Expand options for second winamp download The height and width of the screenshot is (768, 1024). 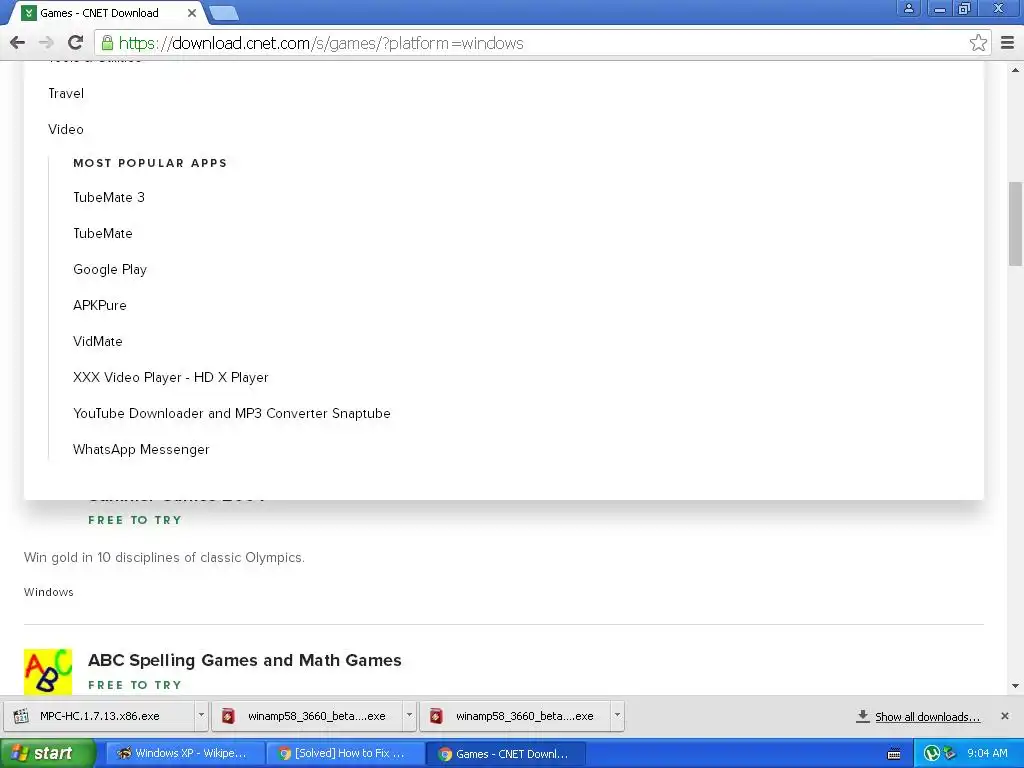(617, 716)
